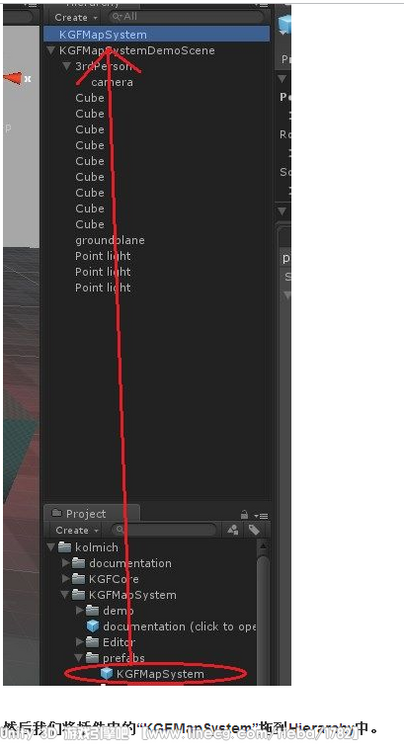The height and width of the screenshot is (750, 404).
Task: Select the camera object under 3rdPerson
Action: click(112, 82)
